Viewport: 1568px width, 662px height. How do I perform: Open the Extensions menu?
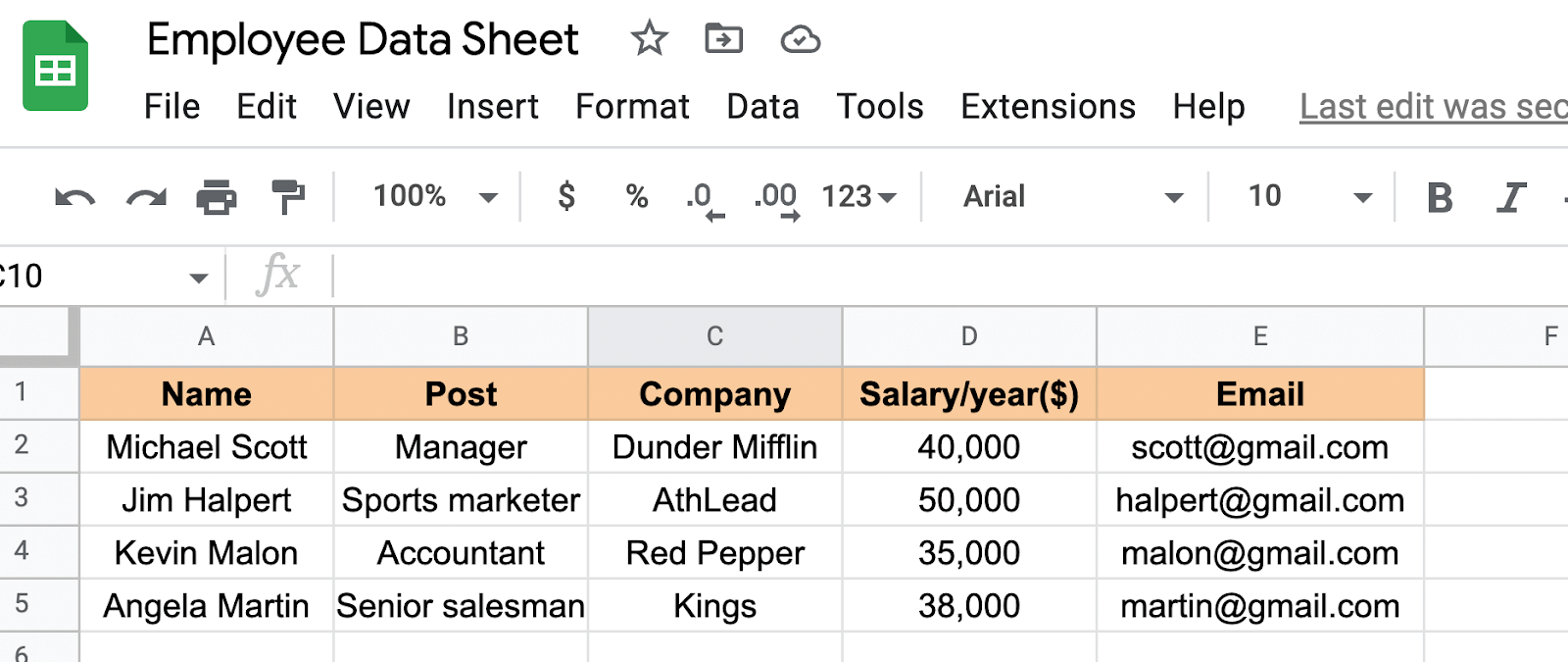coord(1048,106)
